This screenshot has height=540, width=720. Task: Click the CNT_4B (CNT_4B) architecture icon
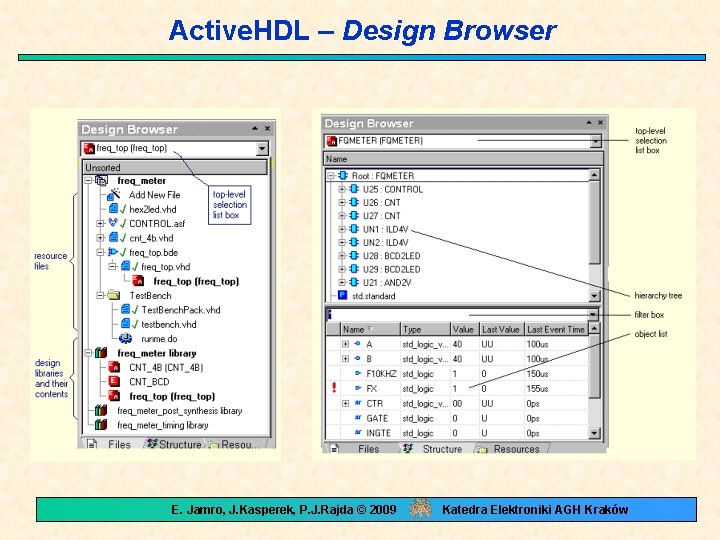114,367
